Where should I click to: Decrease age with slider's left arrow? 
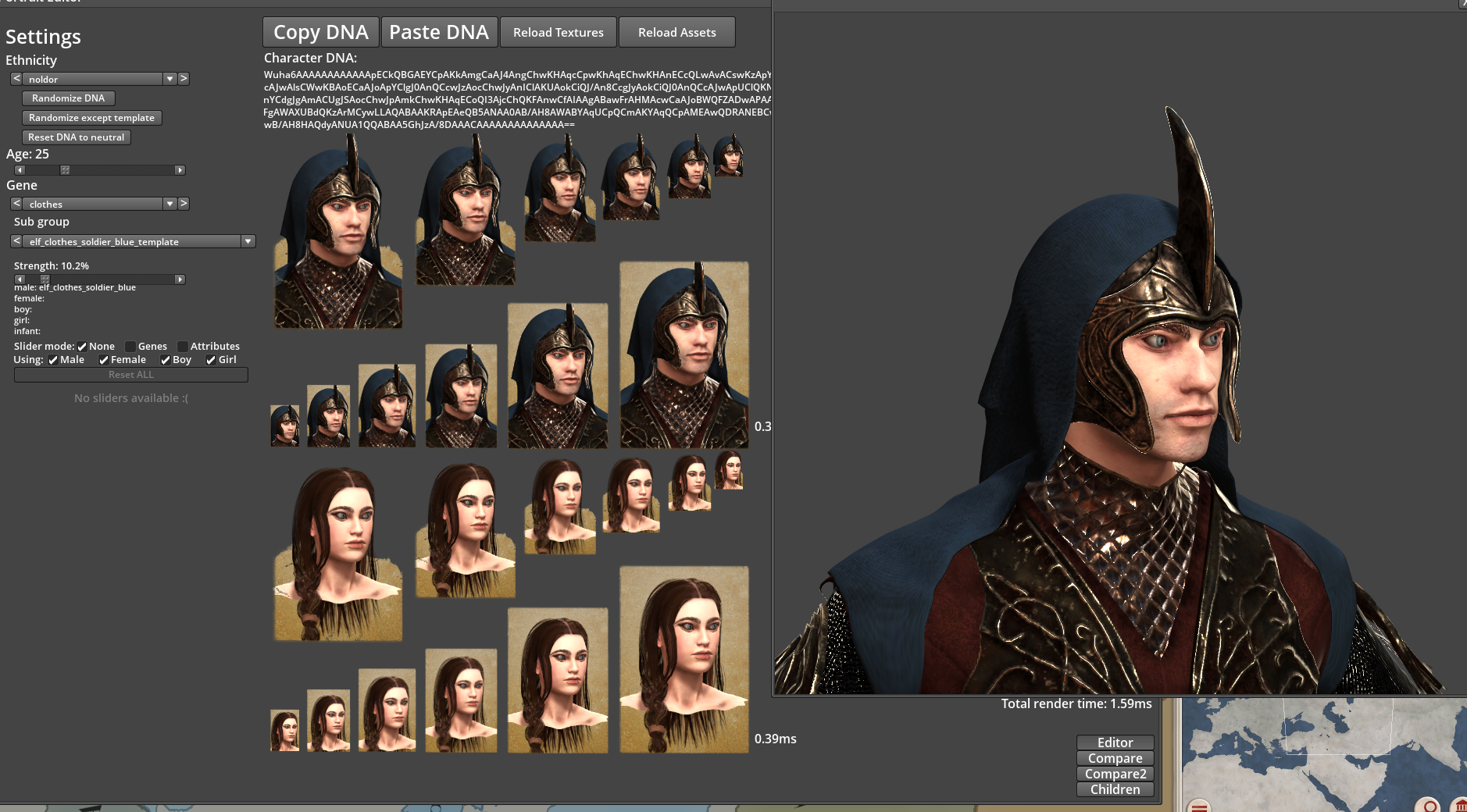tap(20, 170)
